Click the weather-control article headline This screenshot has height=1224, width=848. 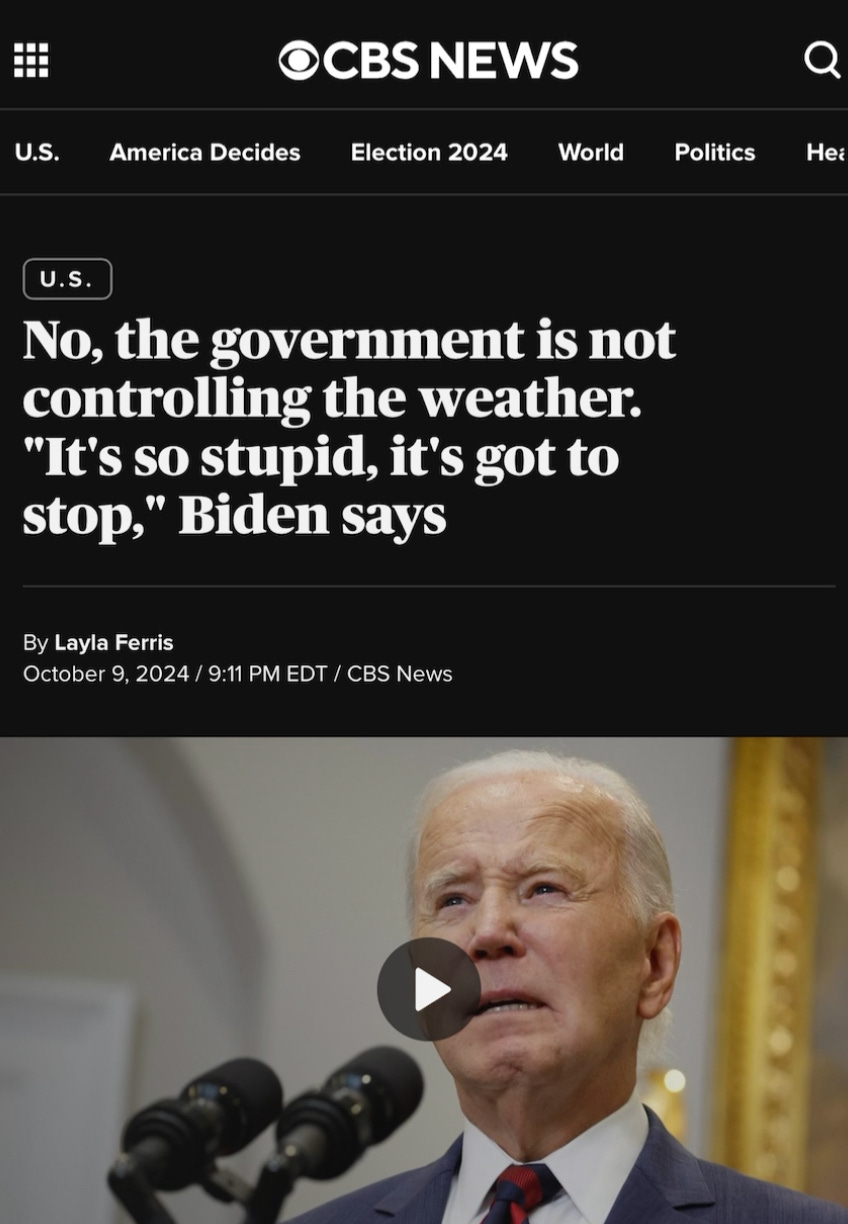coord(349,427)
